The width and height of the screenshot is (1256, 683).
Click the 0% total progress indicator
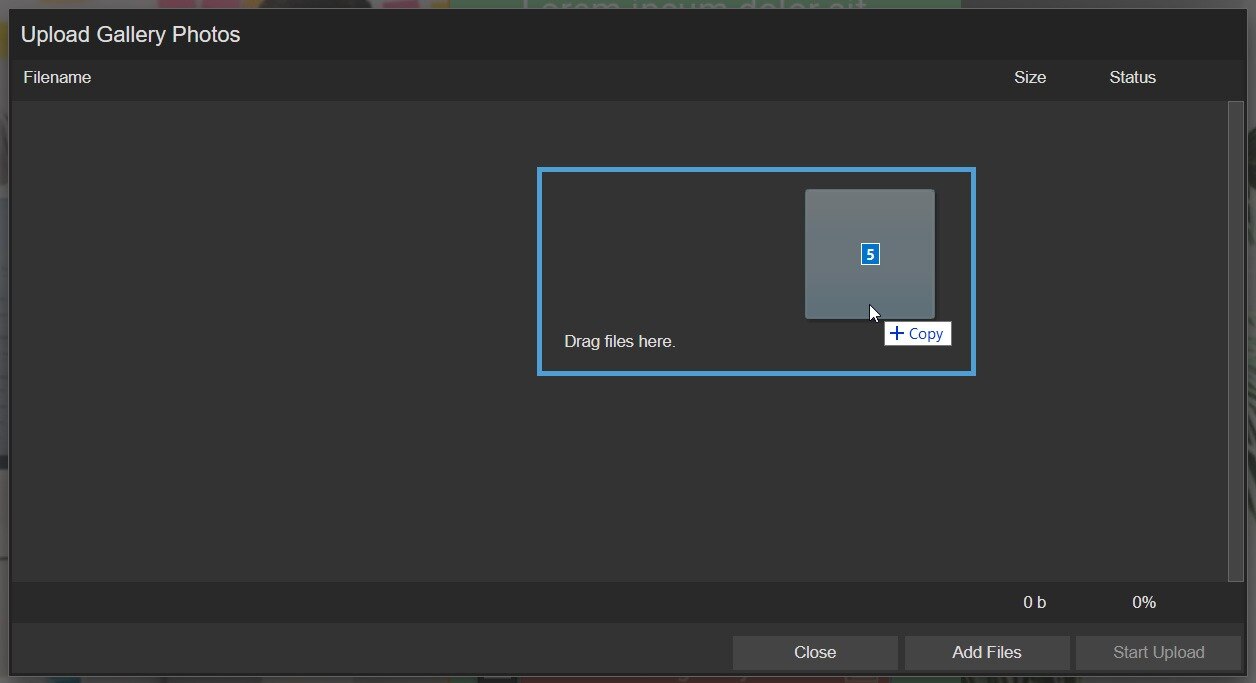click(1143, 602)
